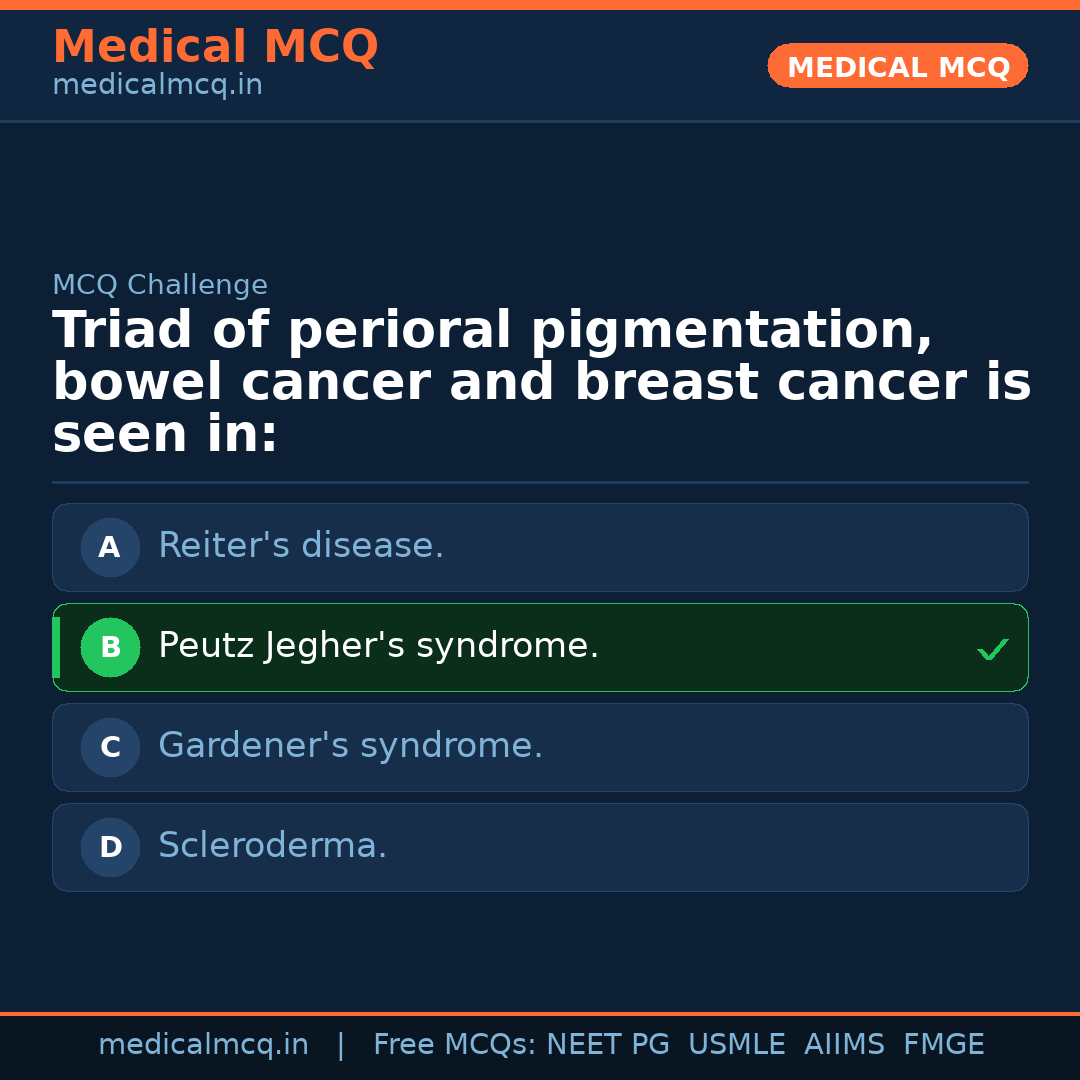The image size is (1080, 1080).
Task: Choose the Gardener's syndrome answer text
Action: pyautogui.click(x=350, y=746)
